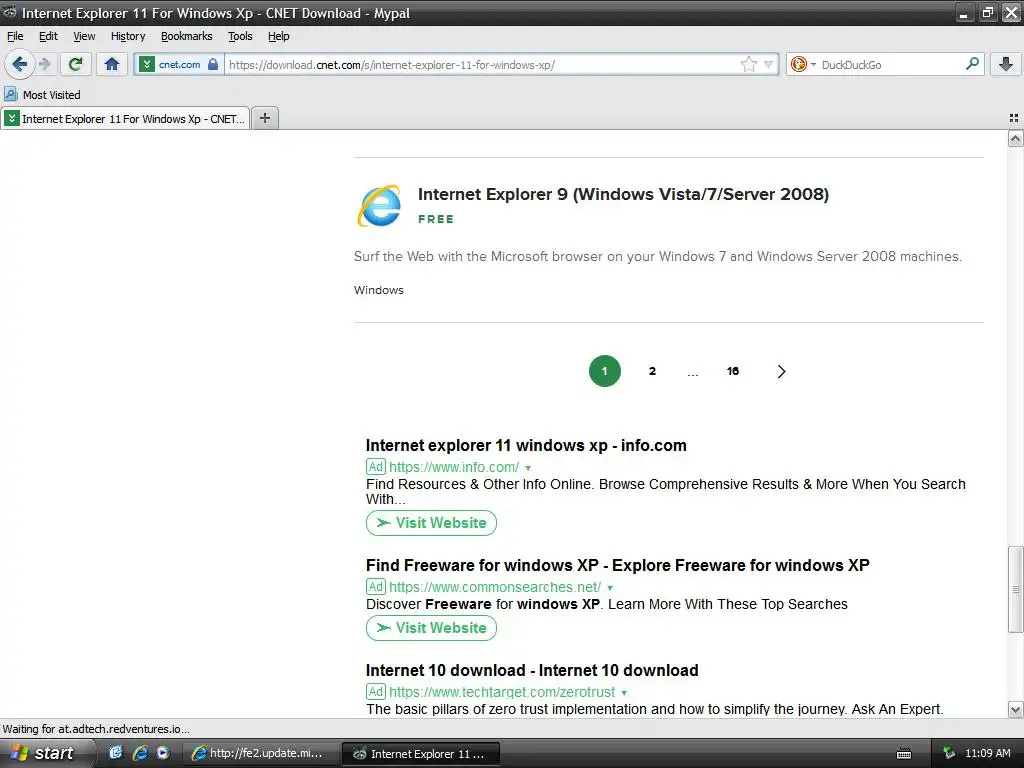
Task: Switch to fe2.update.mi taskbar window
Action: pos(259,754)
